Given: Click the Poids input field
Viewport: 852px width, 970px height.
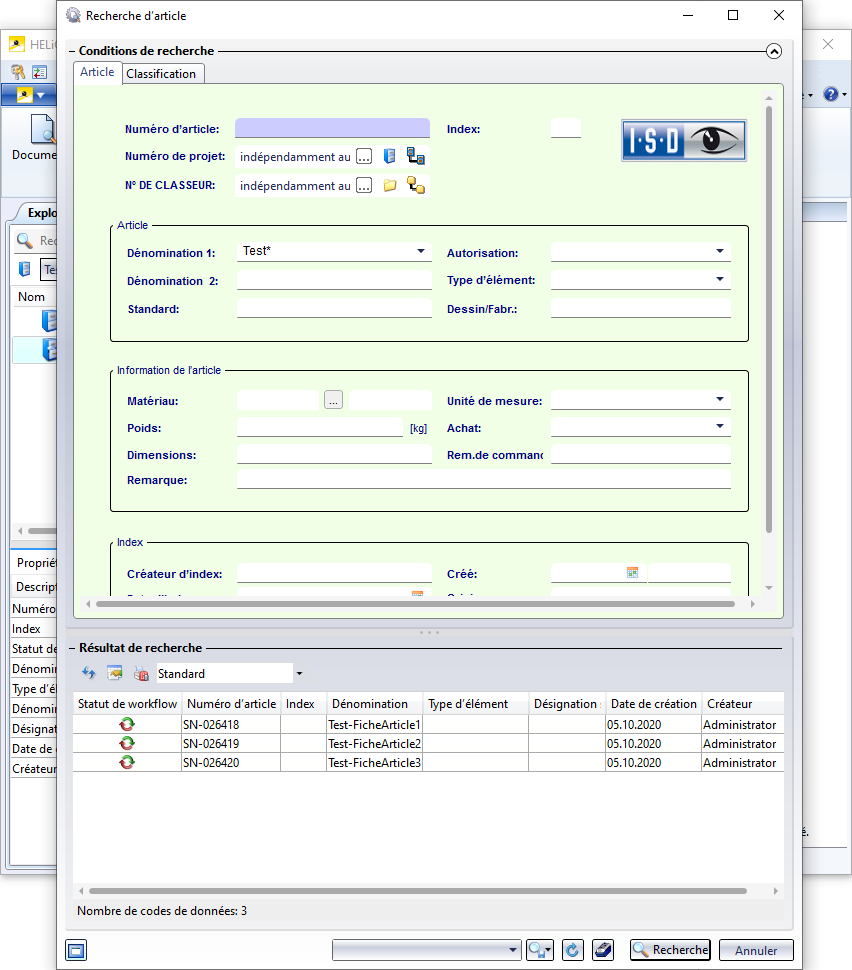Looking at the screenshot, I should click(320, 427).
